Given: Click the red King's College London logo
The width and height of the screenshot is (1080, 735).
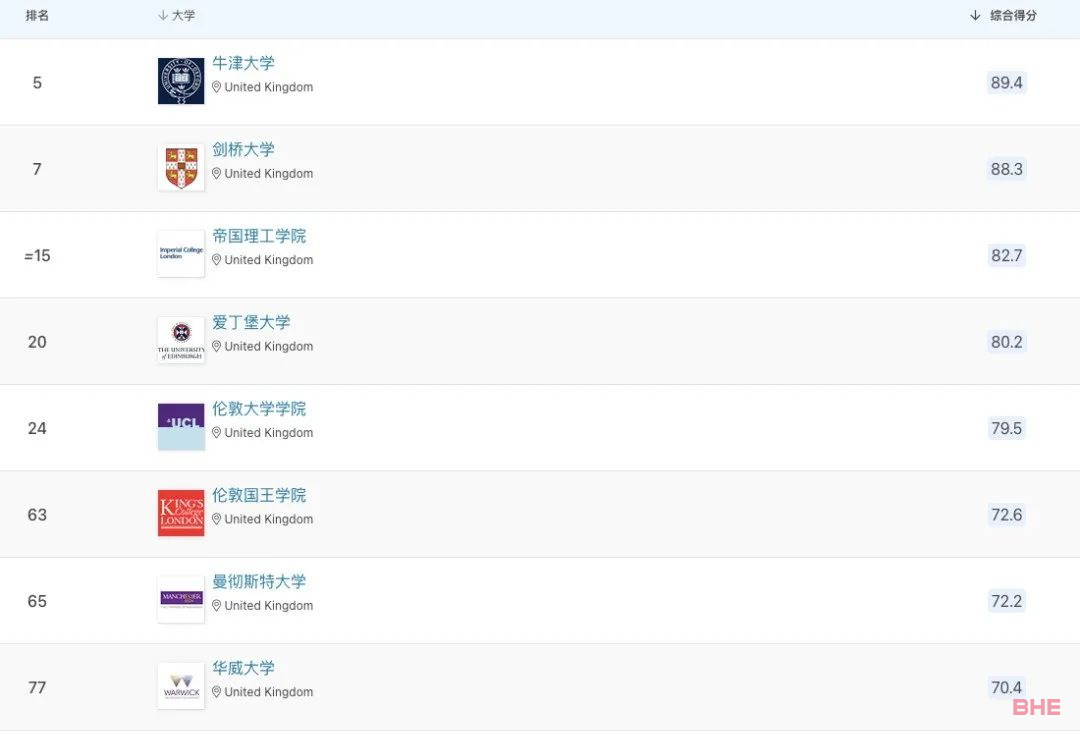Looking at the screenshot, I should (x=181, y=513).
